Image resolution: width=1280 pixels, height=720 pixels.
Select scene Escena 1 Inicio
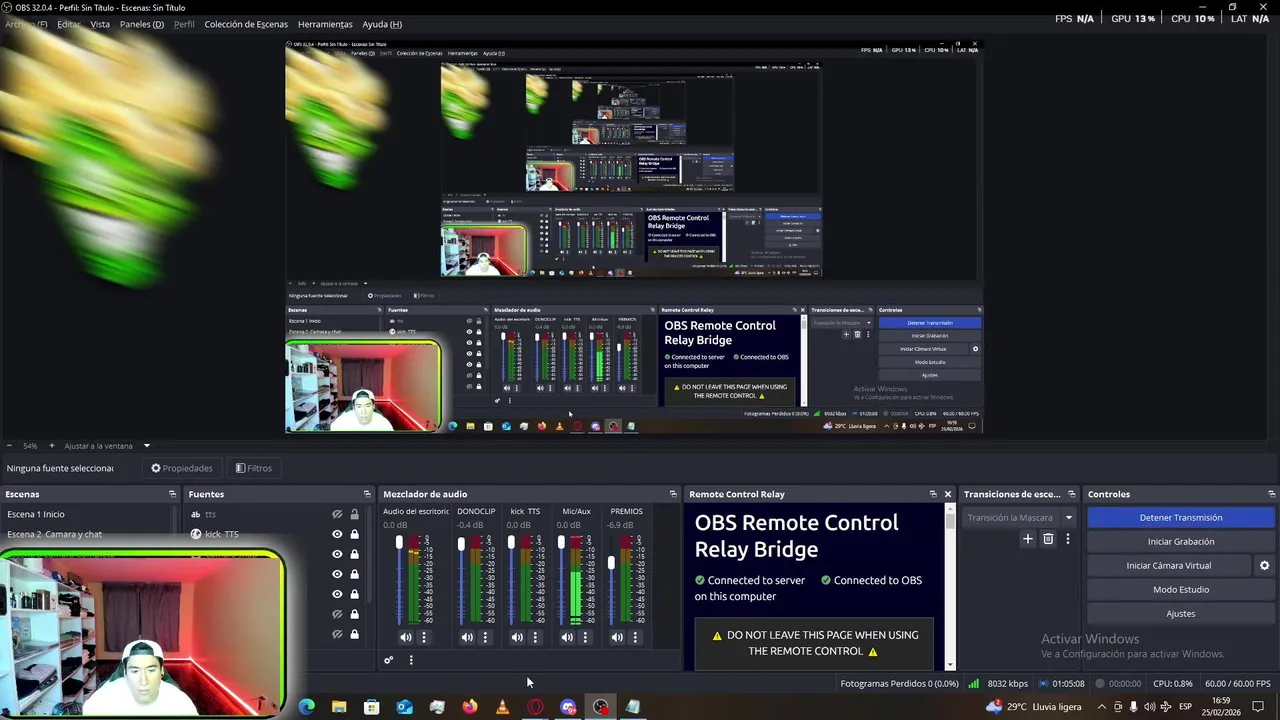click(x=88, y=514)
